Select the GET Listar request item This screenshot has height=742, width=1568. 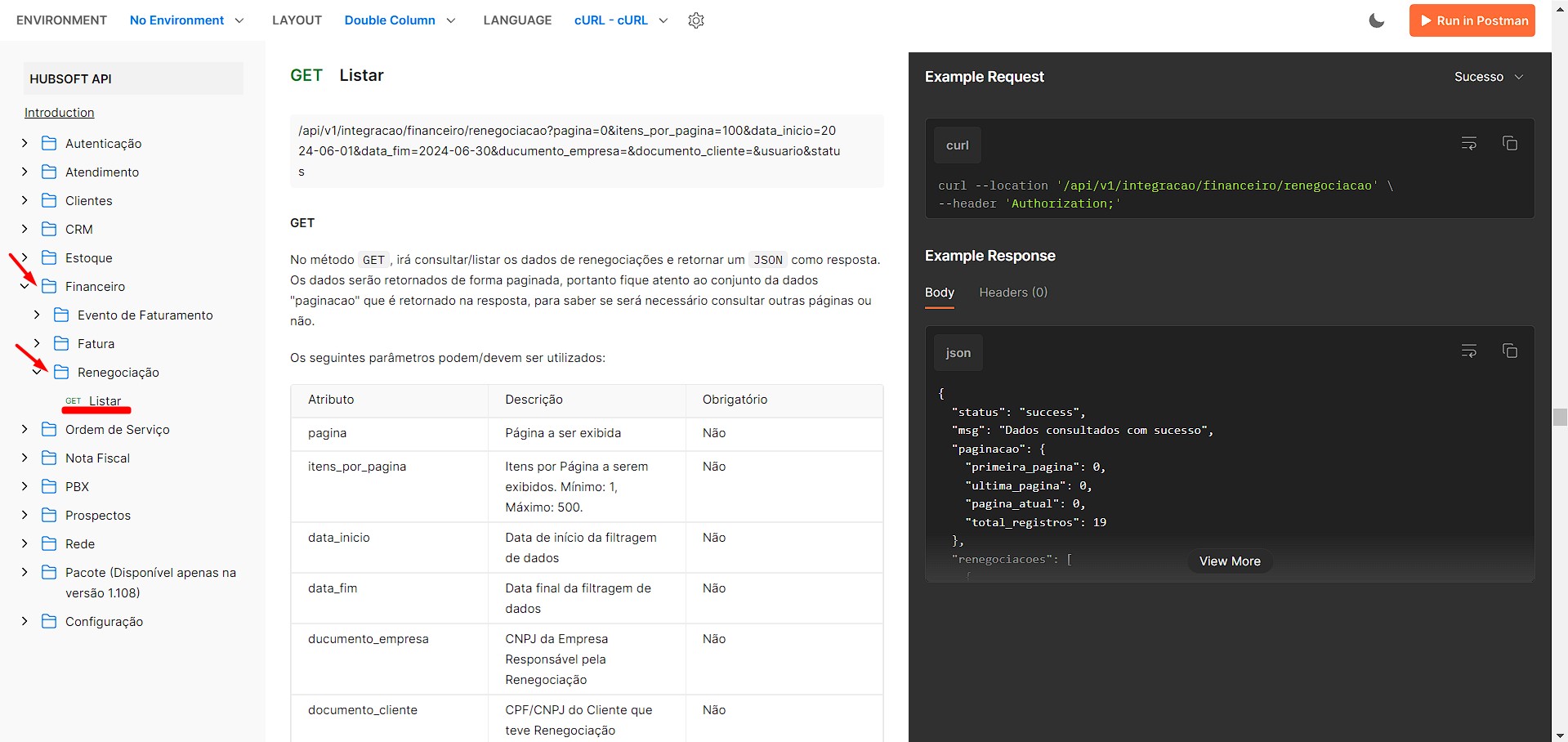tap(94, 400)
